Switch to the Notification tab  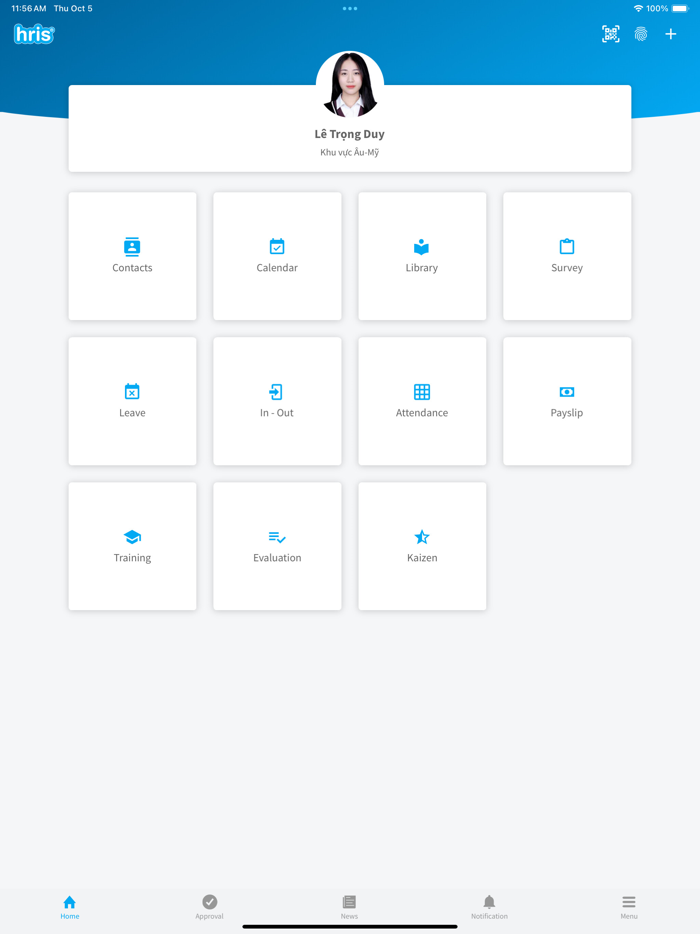point(489,907)
